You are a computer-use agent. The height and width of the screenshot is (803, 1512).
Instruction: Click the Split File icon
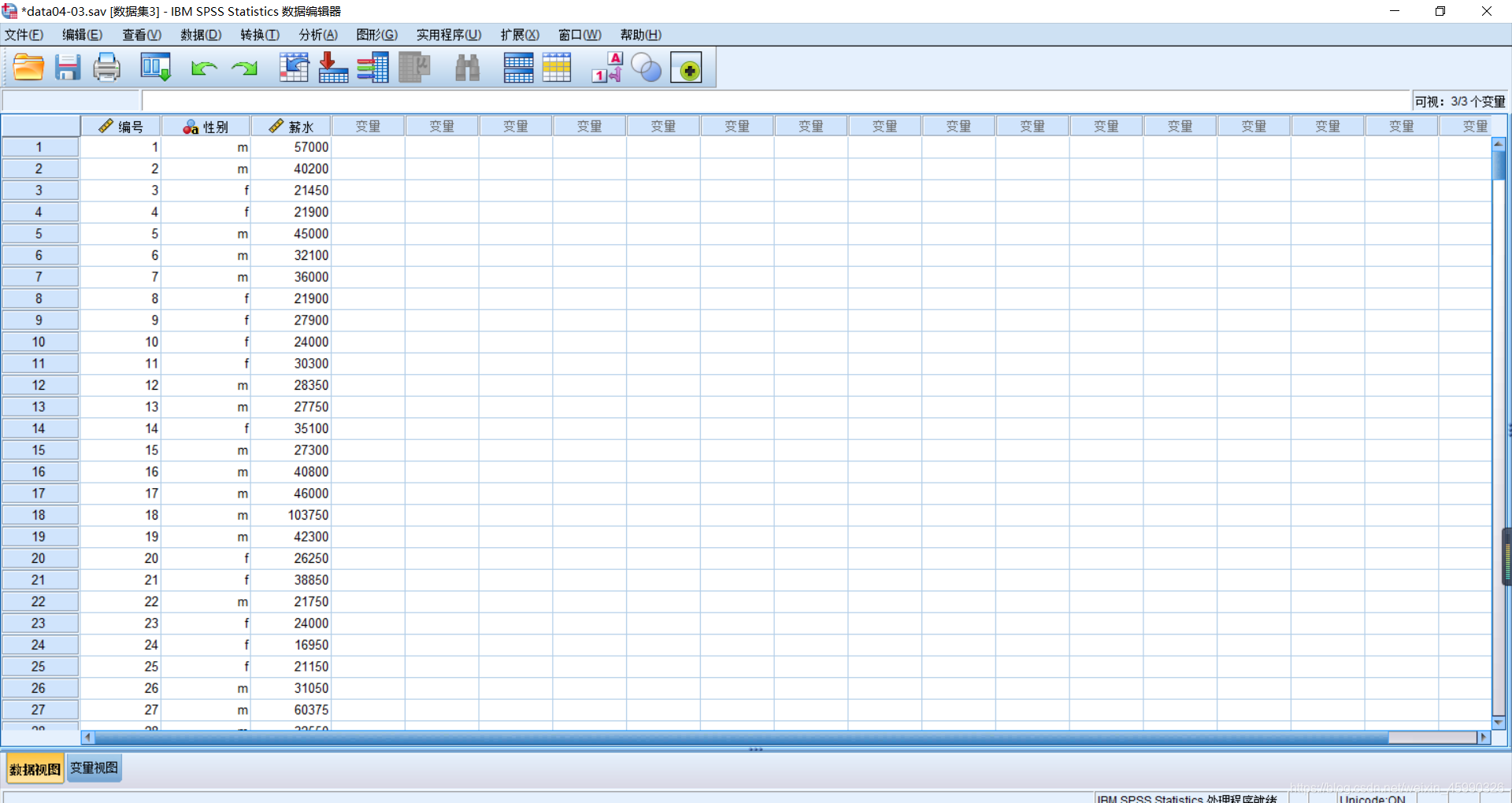coord(518,68)
